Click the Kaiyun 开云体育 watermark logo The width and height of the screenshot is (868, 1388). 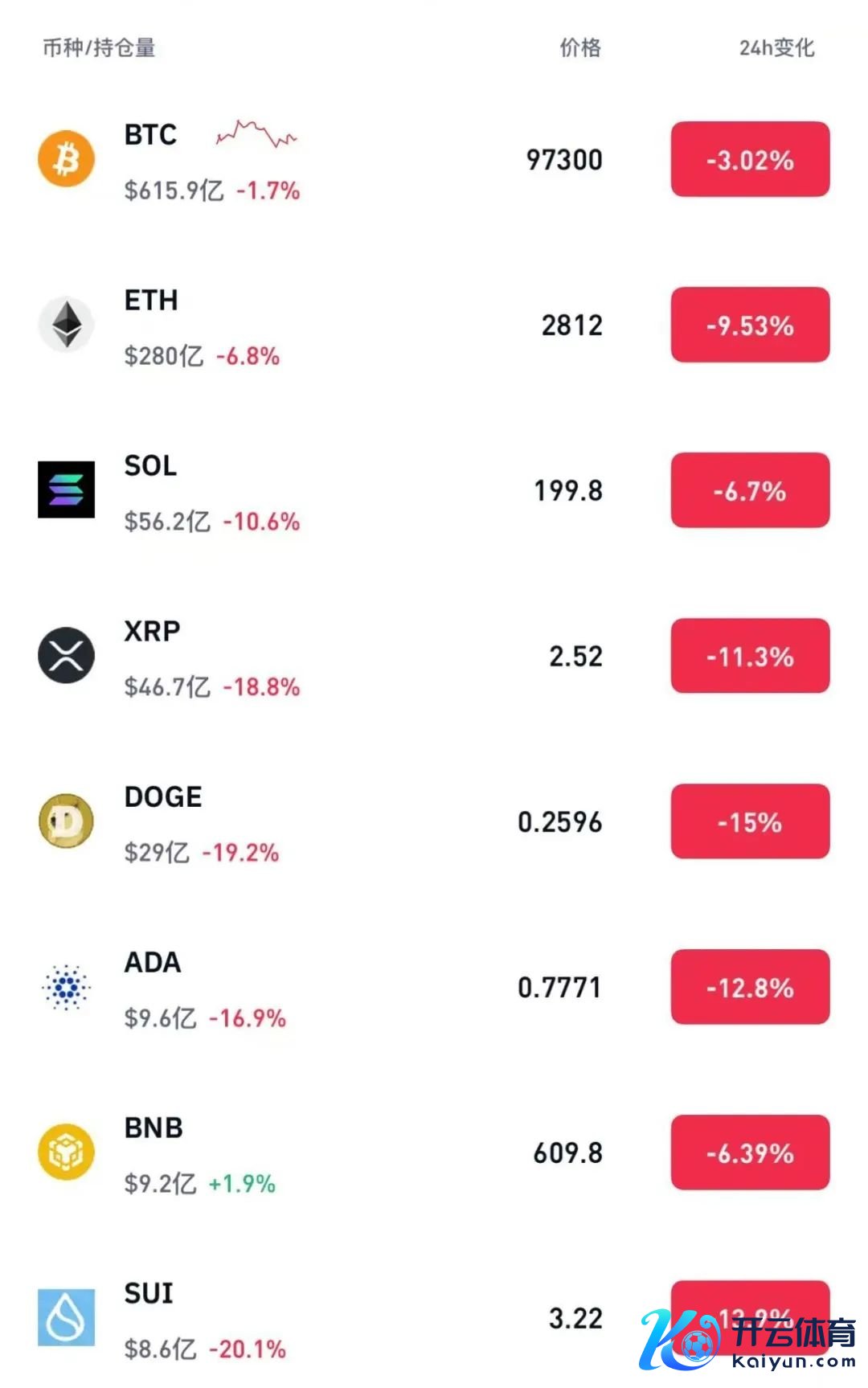tap(747, 1339)
